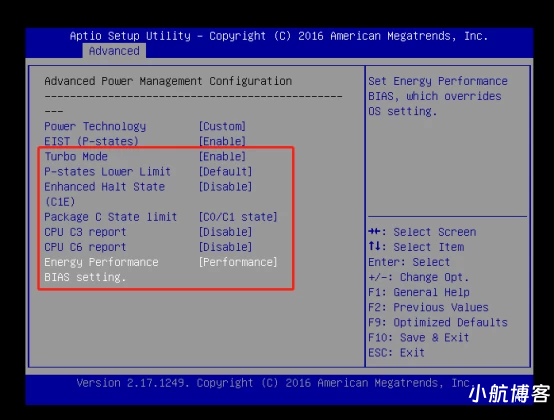The image size is (554, 420).
Task: Click the F10: Save & Exit hint
Action: tap(419, 338)
